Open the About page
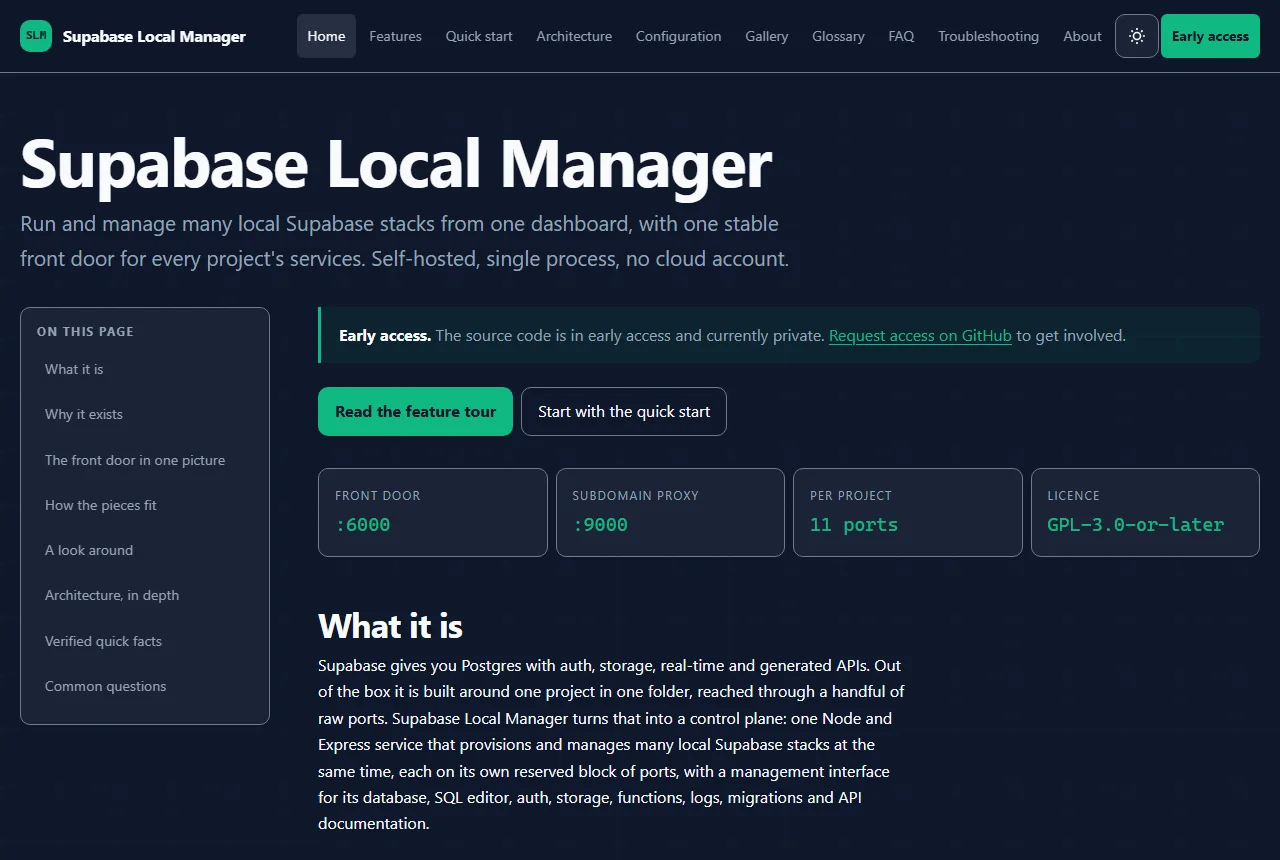The image size is (1280, 860). coord(1082,36)
